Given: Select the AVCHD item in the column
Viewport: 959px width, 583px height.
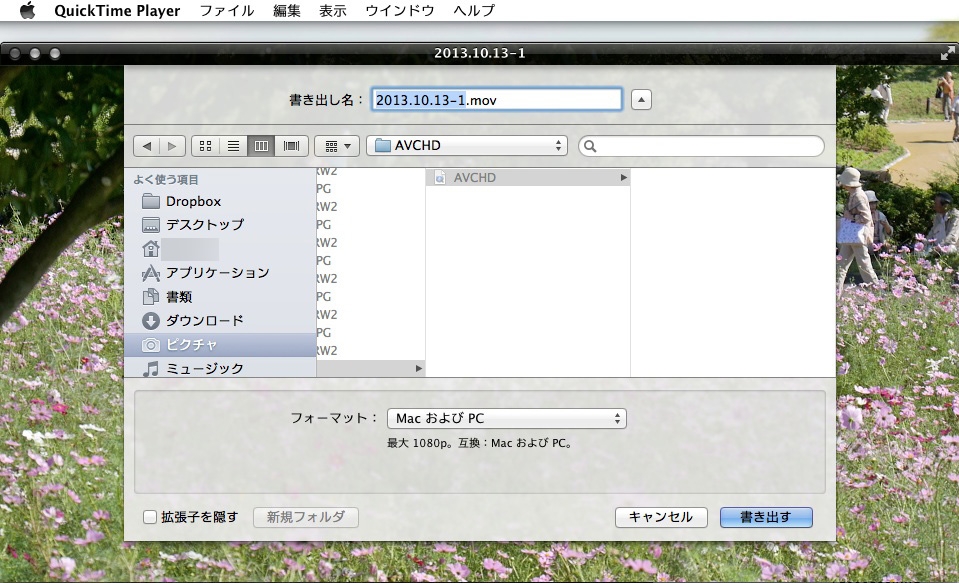Looking at the screenshot, I should 528,177.
